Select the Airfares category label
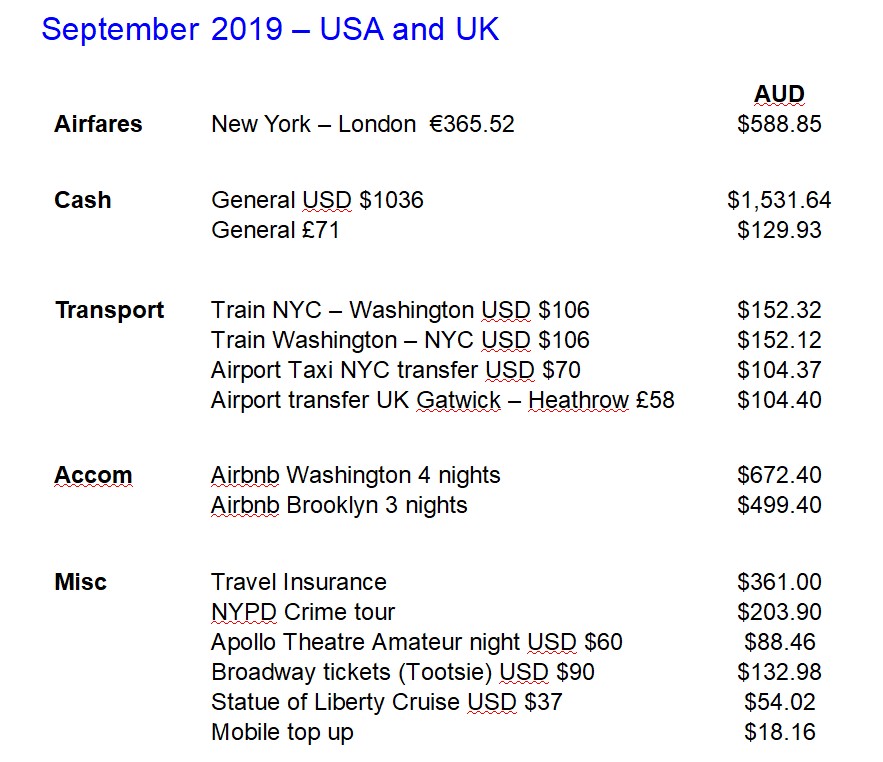883x762 pixels. tap(98, 124)
